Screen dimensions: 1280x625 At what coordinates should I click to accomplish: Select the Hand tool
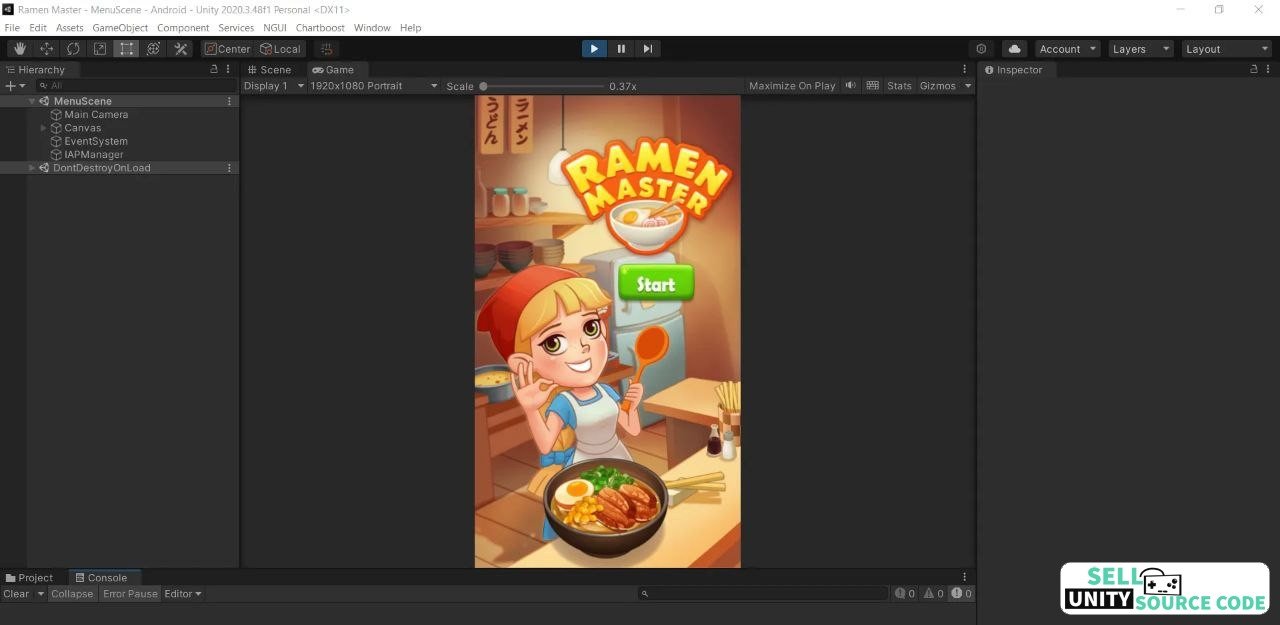pos(20,49)
